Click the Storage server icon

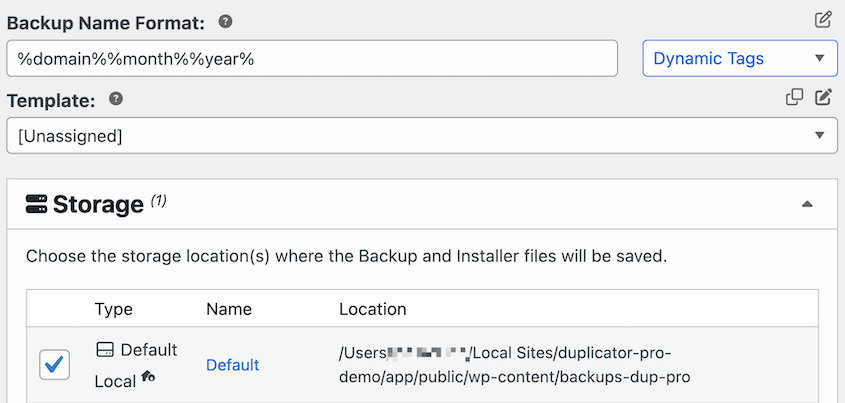[37, 205]
